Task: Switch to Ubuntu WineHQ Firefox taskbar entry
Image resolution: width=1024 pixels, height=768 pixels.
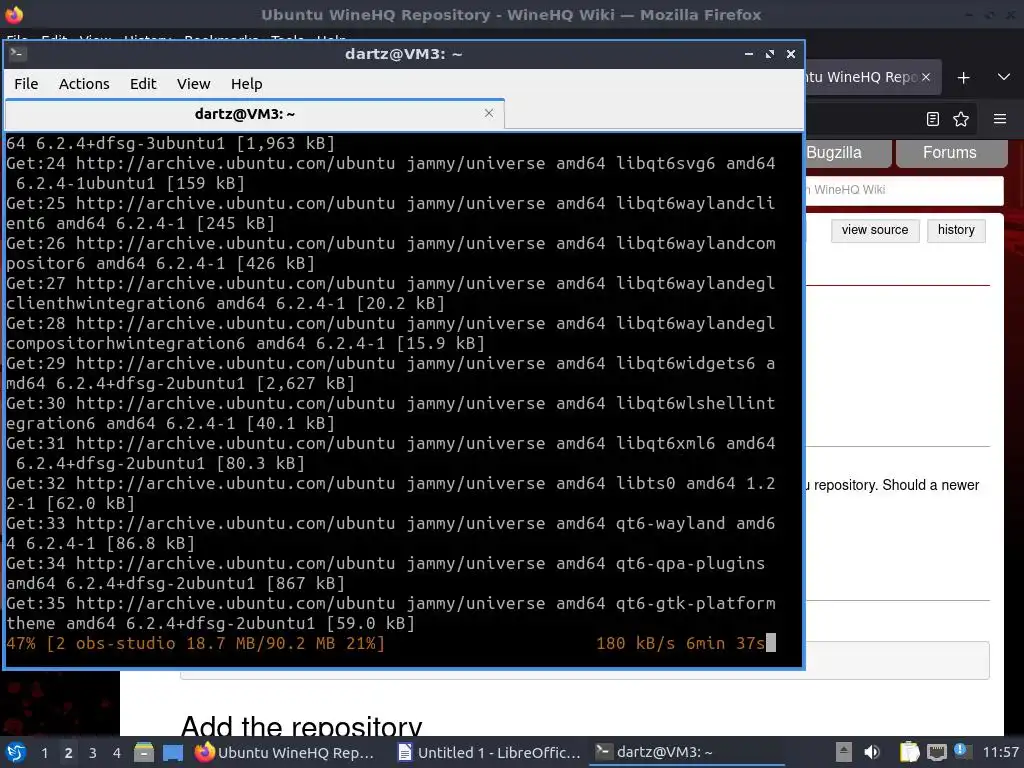Action: [x=285, y=752]
